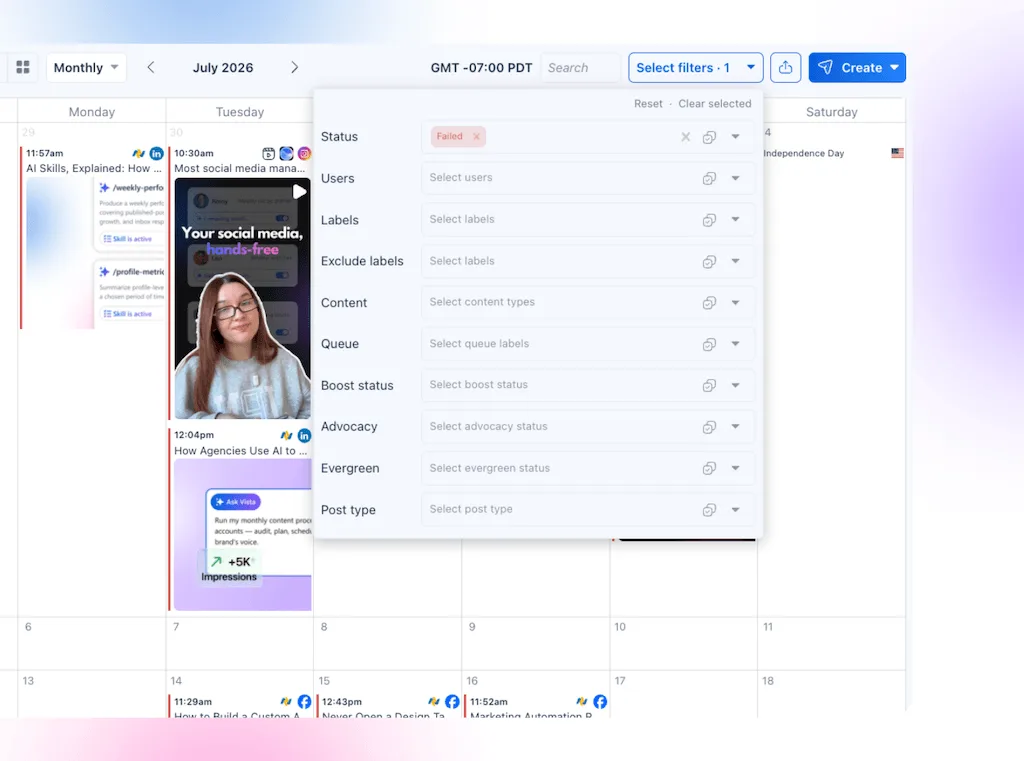
Task: Expand the Boost status dropdown arrow
Action: (735, 385)
